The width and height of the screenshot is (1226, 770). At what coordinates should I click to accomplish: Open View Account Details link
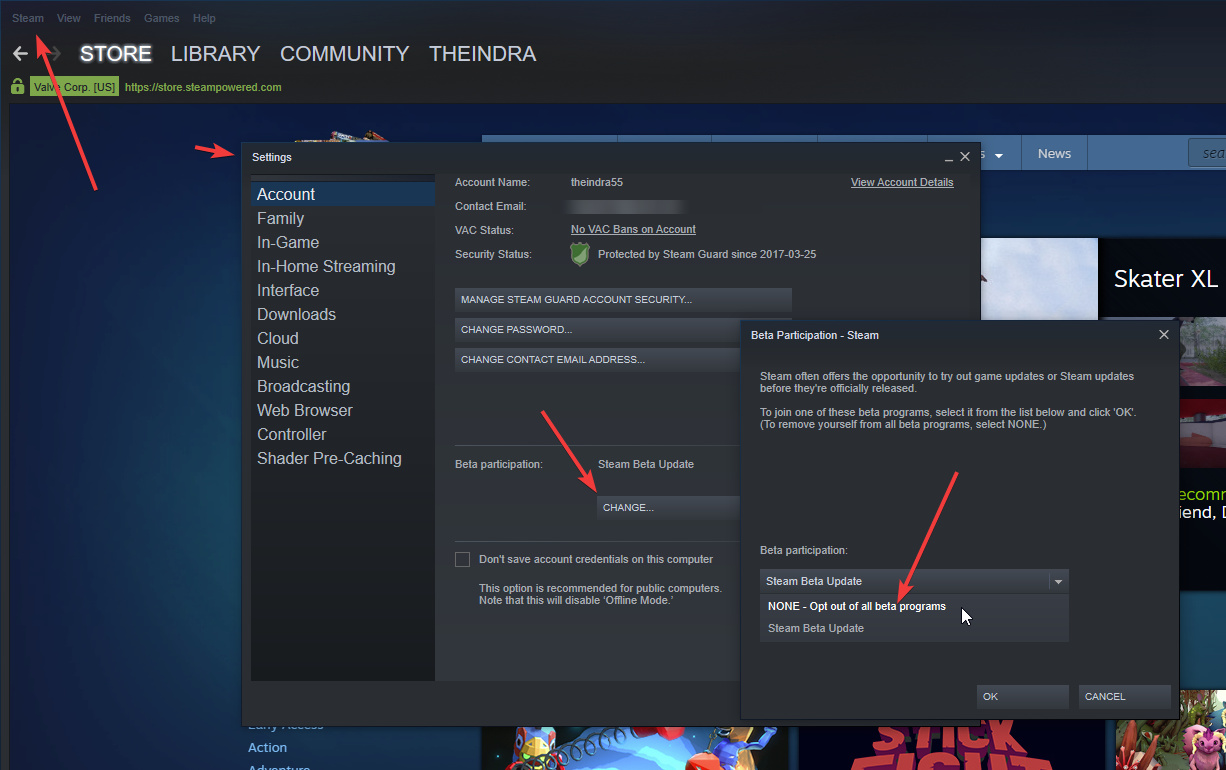pyautogui.click(x=902, y=182)
